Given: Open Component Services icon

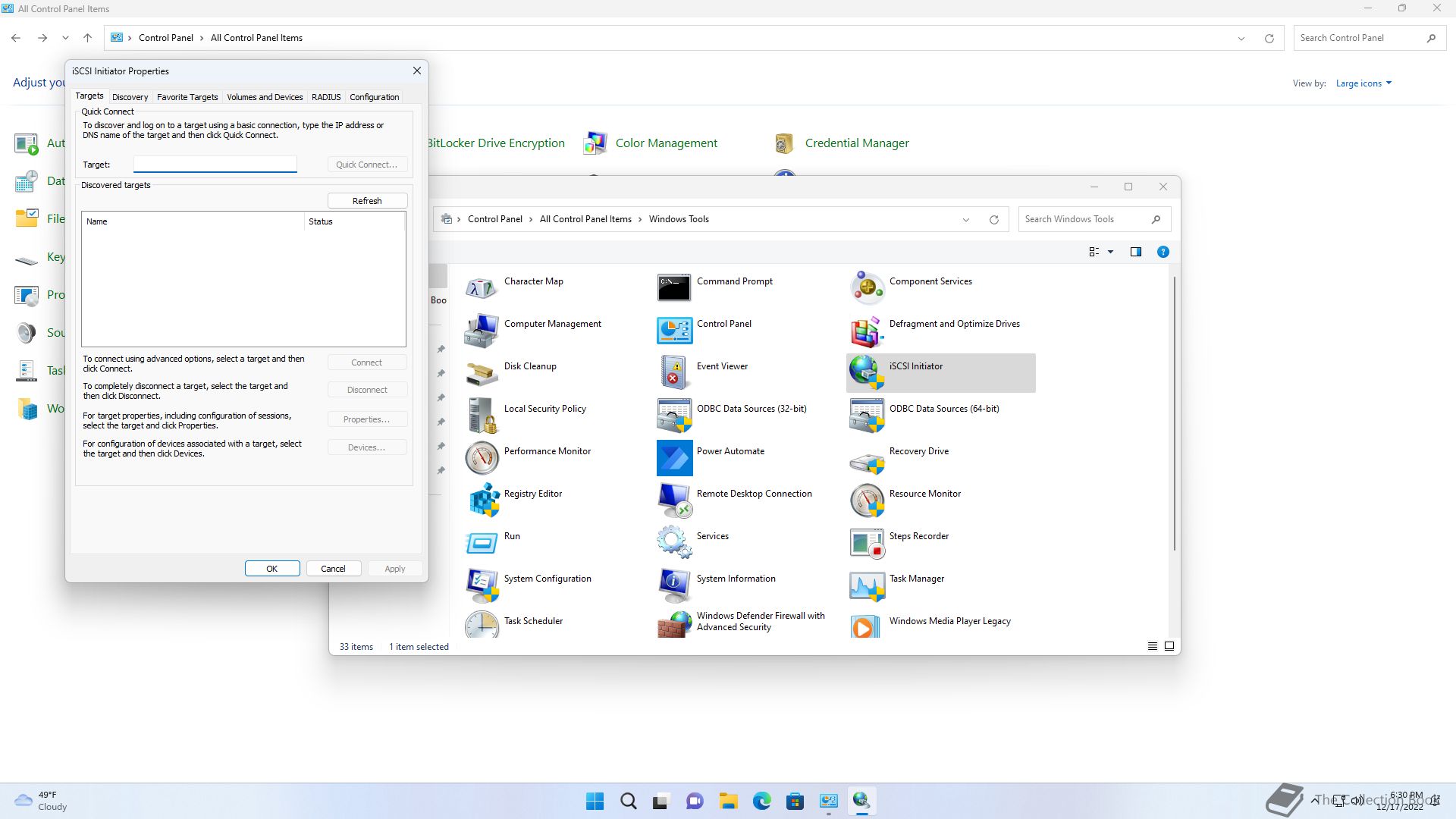Looking at the screenshot, I should click(867, 288).
